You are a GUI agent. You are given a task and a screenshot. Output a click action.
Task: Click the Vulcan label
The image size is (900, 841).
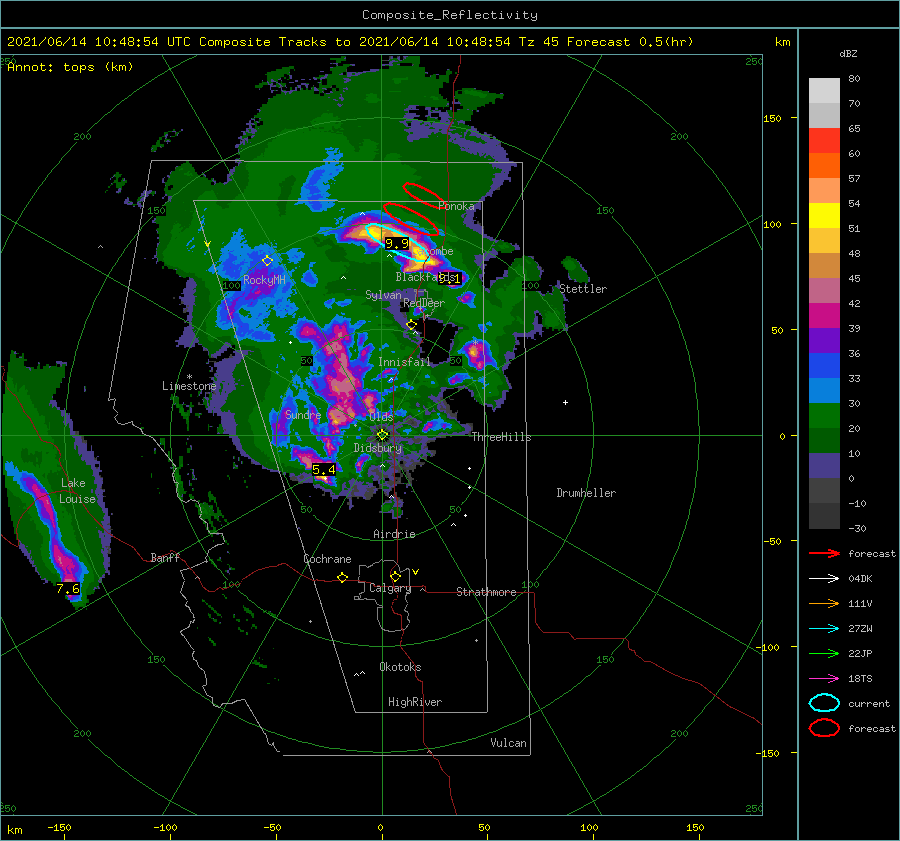click(508, 743)
